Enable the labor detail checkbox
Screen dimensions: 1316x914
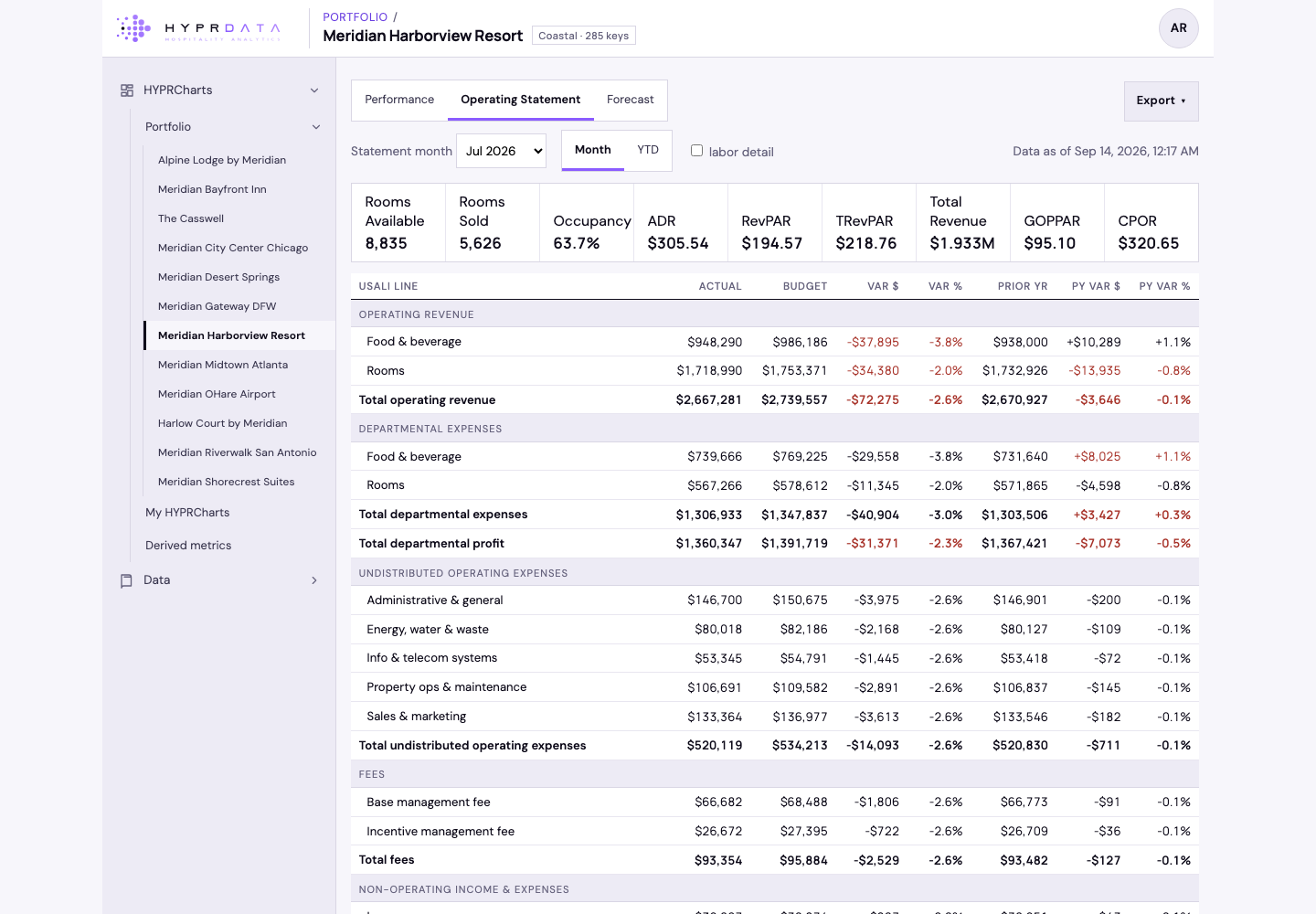click(x=696, y=151)
